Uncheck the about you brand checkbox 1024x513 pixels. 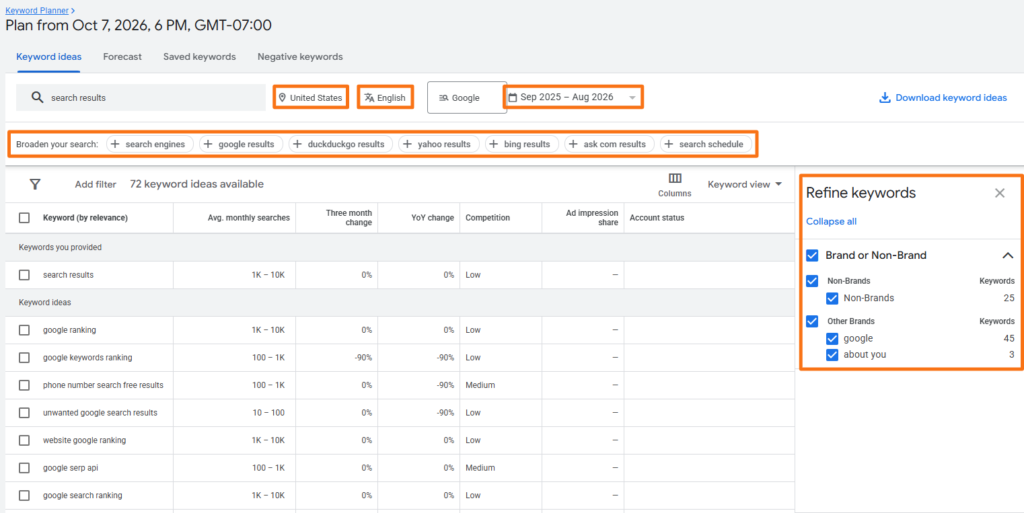[x=832, y=355]
